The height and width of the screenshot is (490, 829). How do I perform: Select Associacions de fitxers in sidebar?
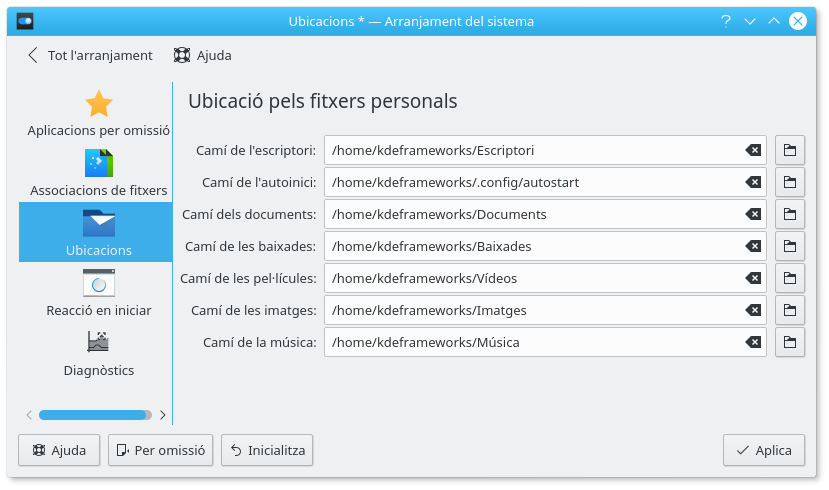tap(98, 173)
